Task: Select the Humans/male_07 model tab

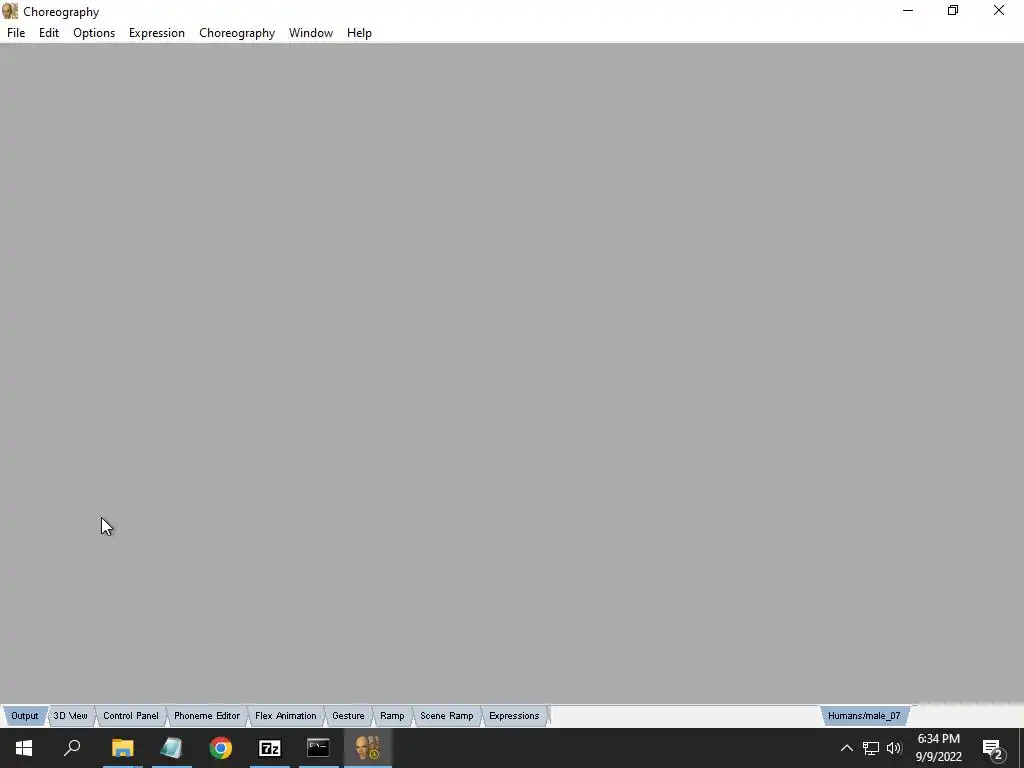Action: pos(864,716)
